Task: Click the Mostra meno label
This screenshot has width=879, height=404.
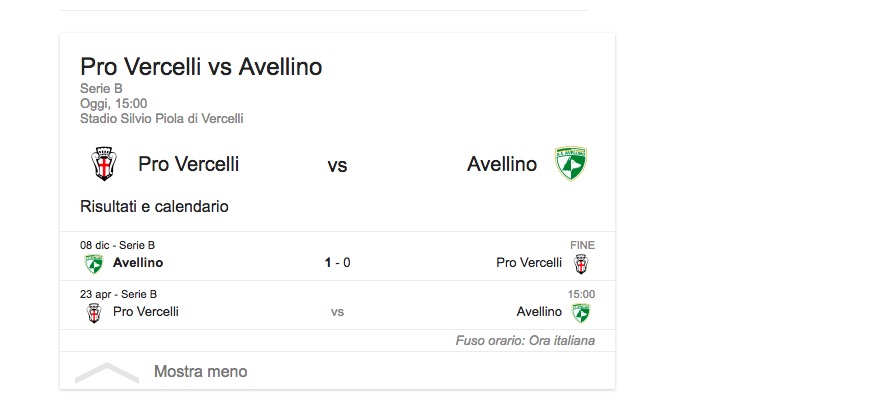Action: point(200,372)
